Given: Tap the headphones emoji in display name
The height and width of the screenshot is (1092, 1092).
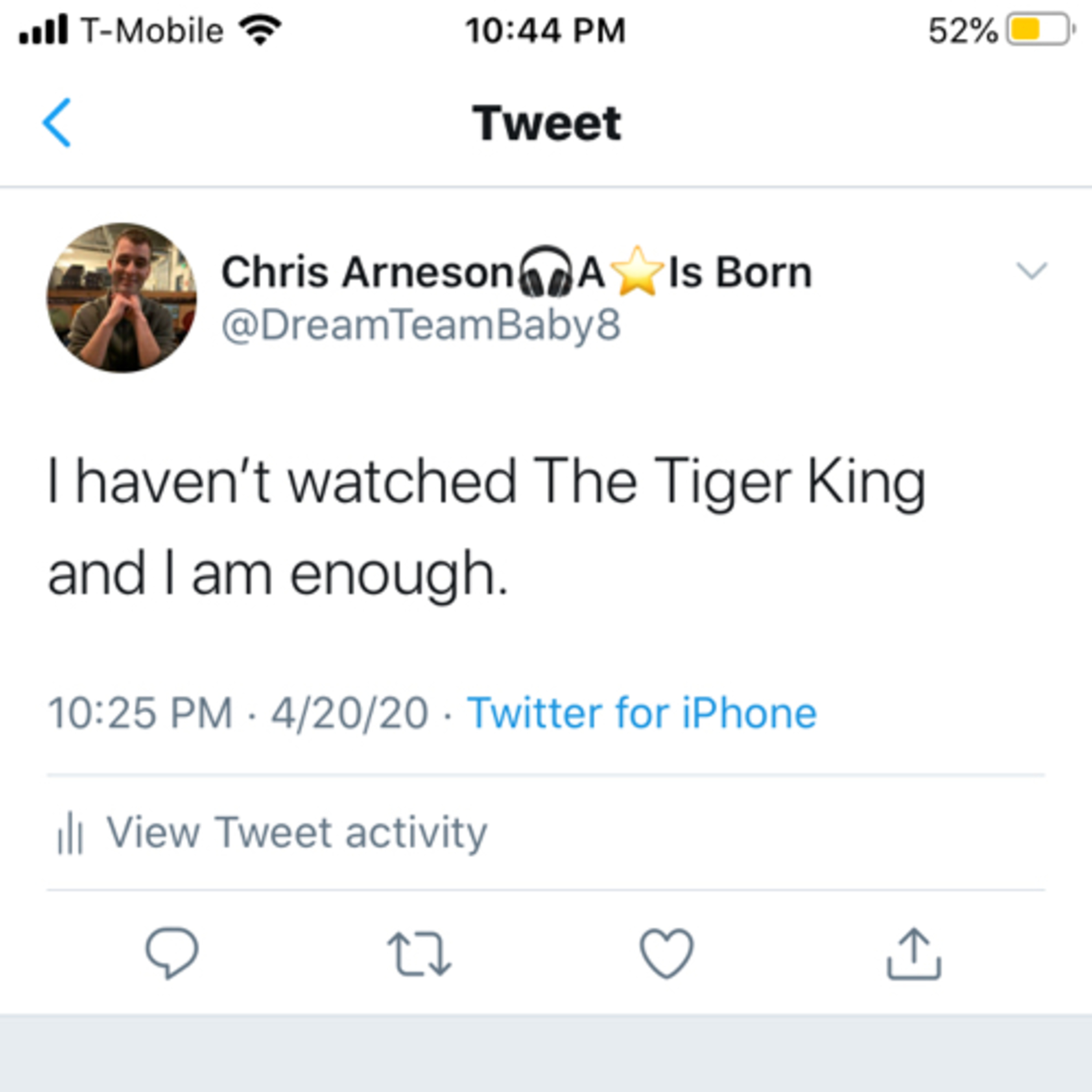Looking at the screenshot, I should point(545,272).
